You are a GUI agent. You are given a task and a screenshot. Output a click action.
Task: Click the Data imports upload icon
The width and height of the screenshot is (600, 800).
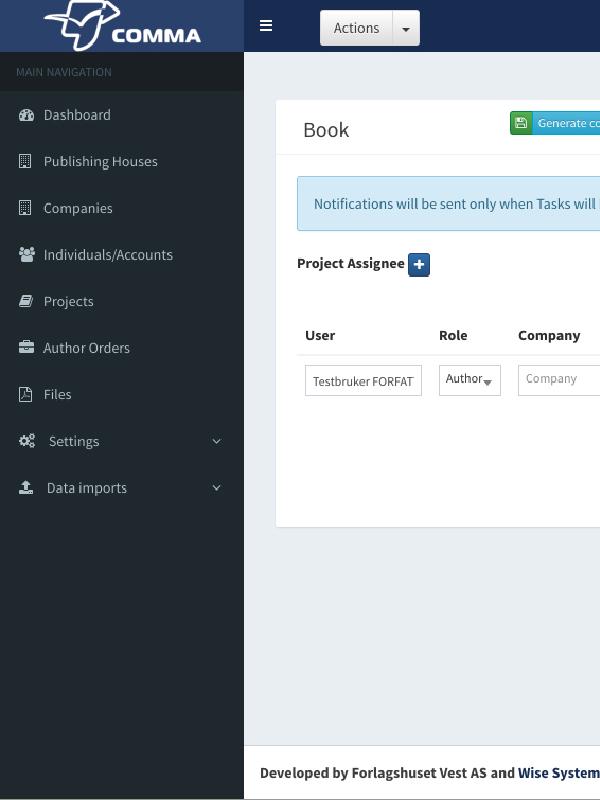26,488
